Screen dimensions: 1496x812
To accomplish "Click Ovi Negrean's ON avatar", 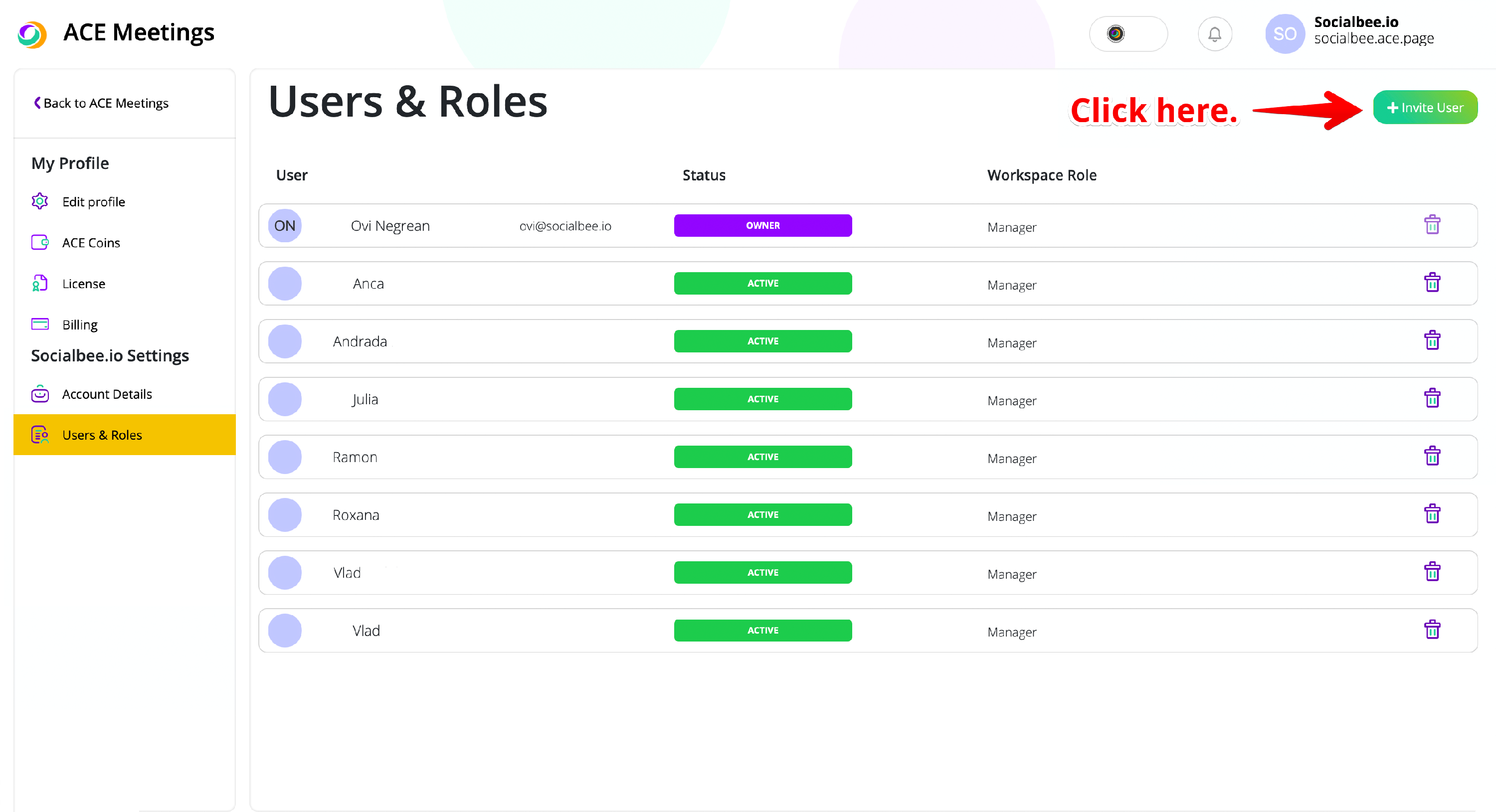I will tap(285, 226).
